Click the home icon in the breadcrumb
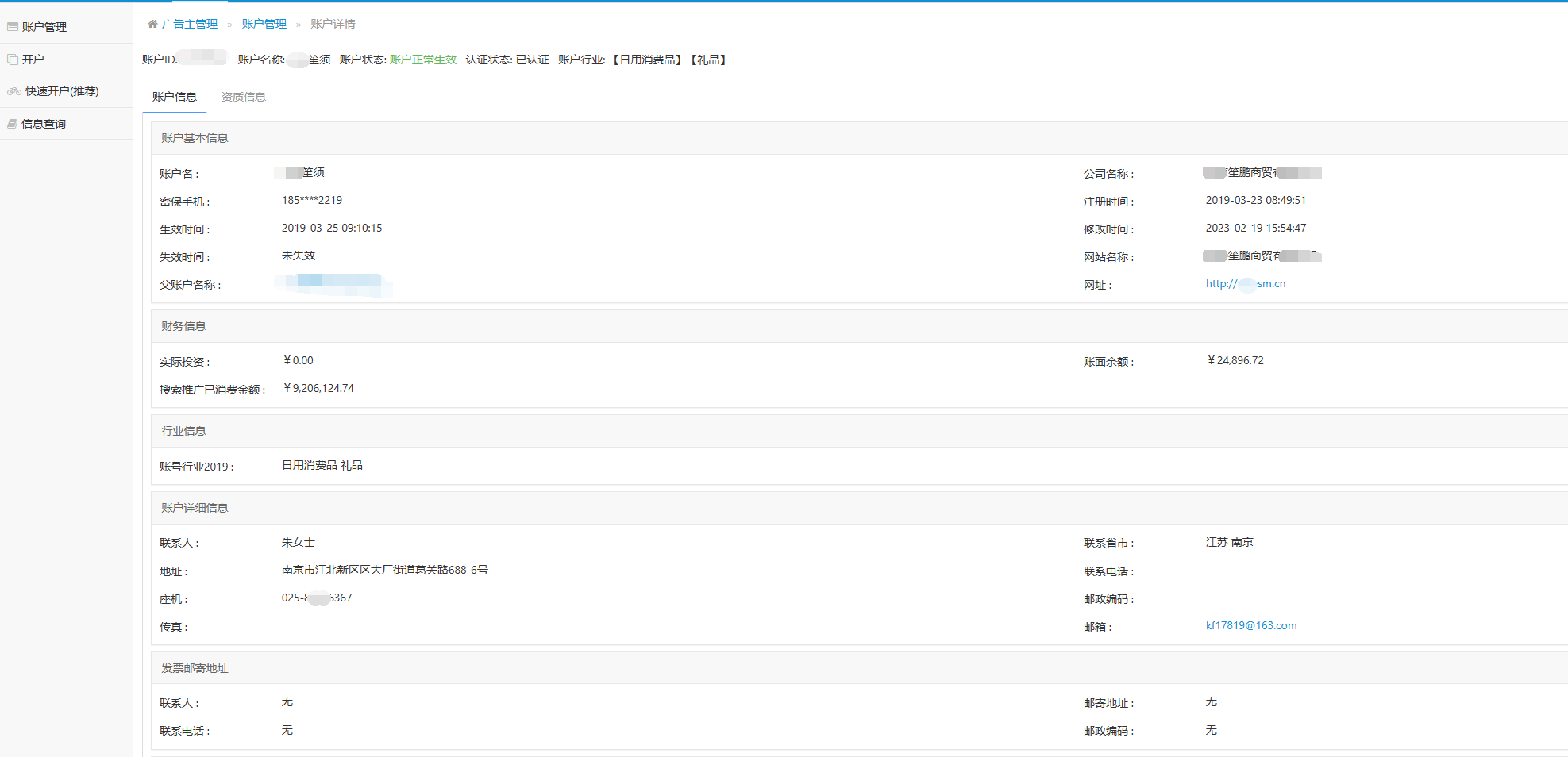Screen dimensions: 1568x757 click(x=152, y=24)
